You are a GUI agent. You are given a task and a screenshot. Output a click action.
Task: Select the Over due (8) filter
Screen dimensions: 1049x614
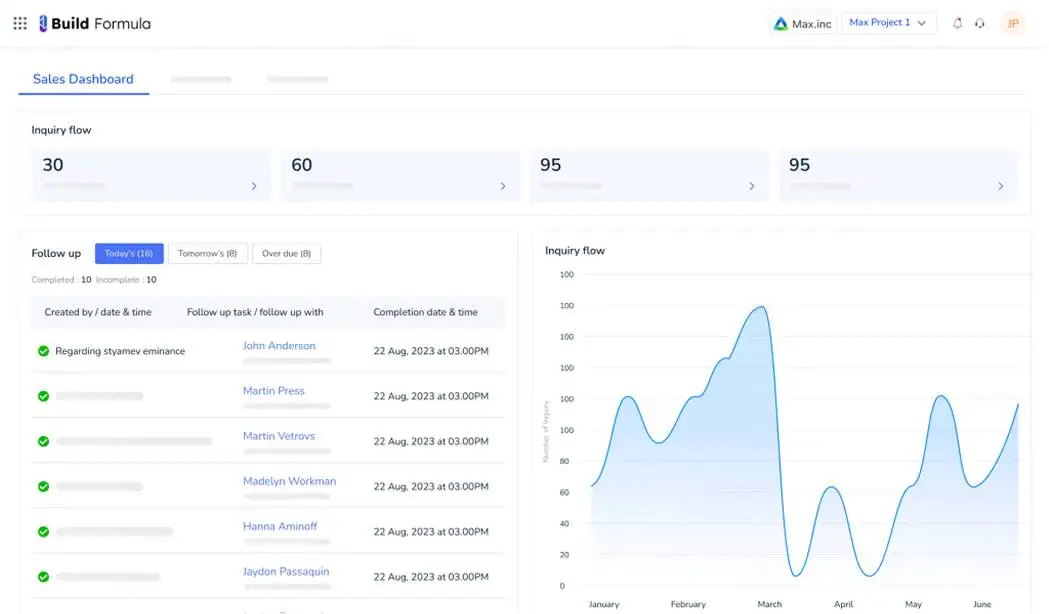click(286, 254)
